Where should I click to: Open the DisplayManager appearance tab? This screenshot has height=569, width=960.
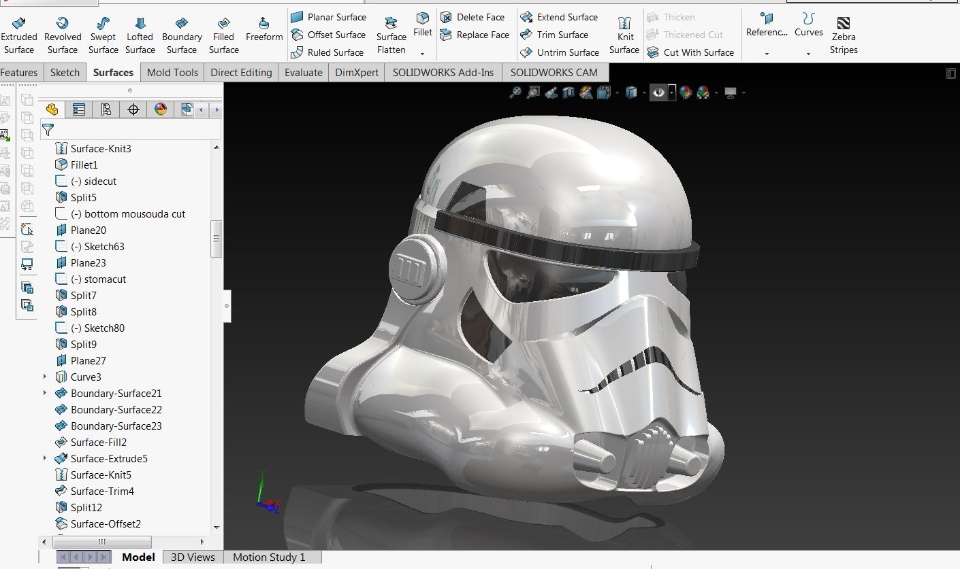coord(160,110)
